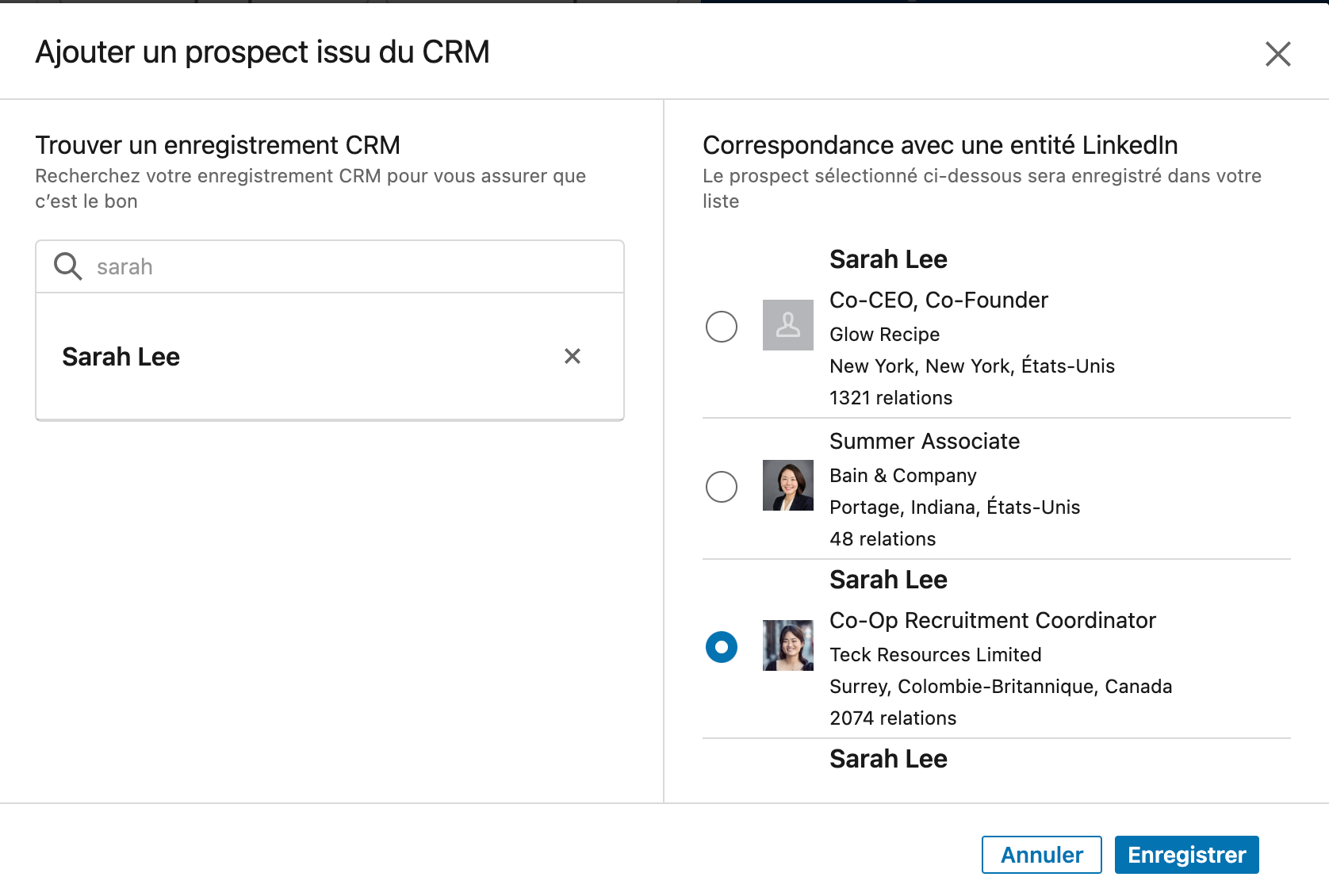1329x896 pixels.
Task: Remove the selected Sarah Lee CRM record
Action: click(573, 356)
